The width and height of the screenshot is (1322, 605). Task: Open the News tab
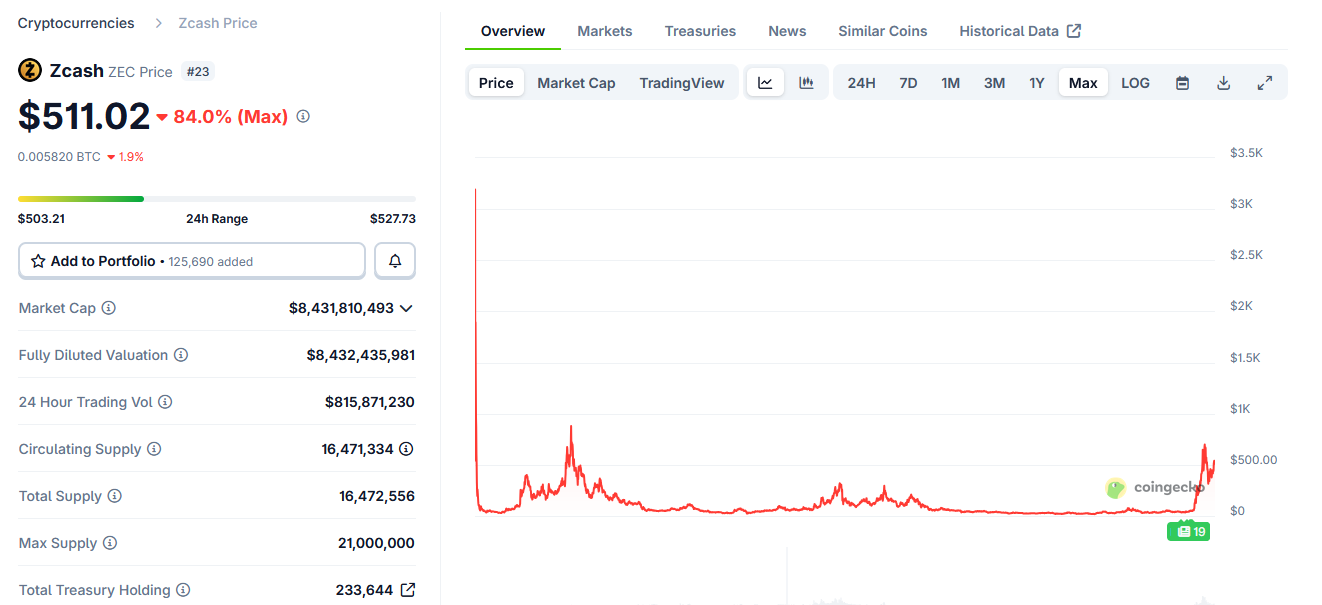787,31
